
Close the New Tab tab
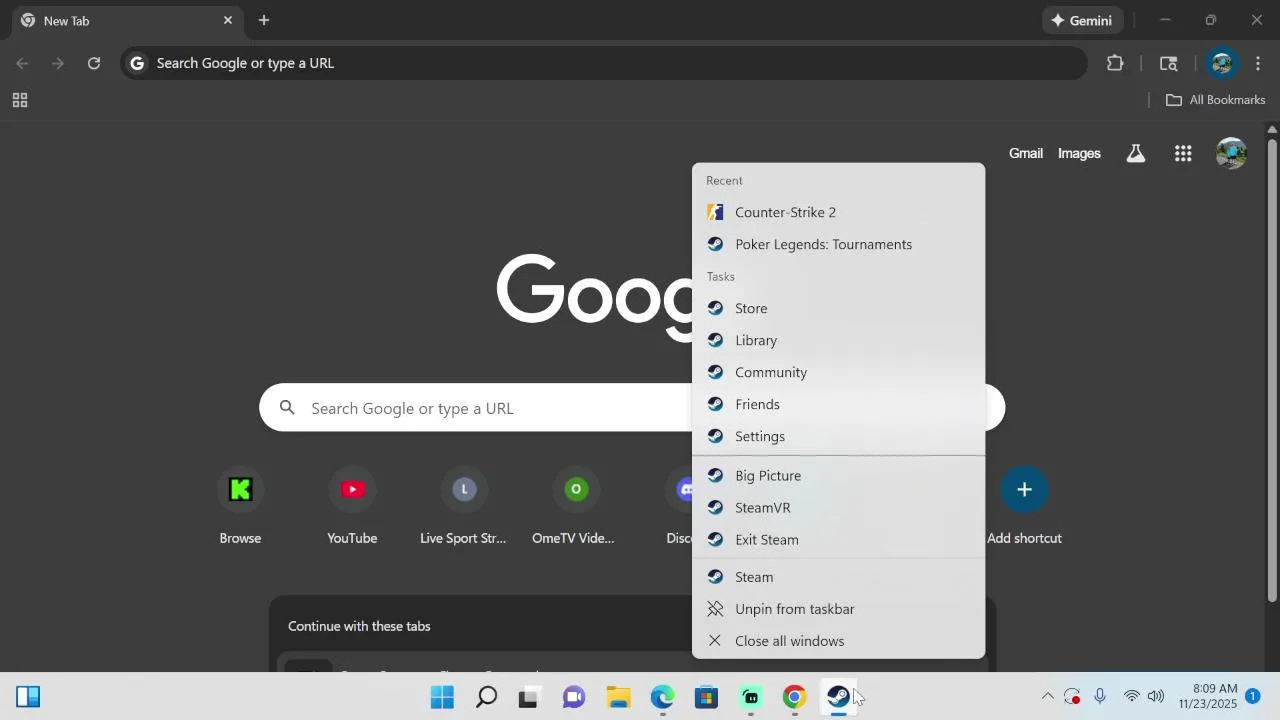pyautogui.click(x=228, y=20)
